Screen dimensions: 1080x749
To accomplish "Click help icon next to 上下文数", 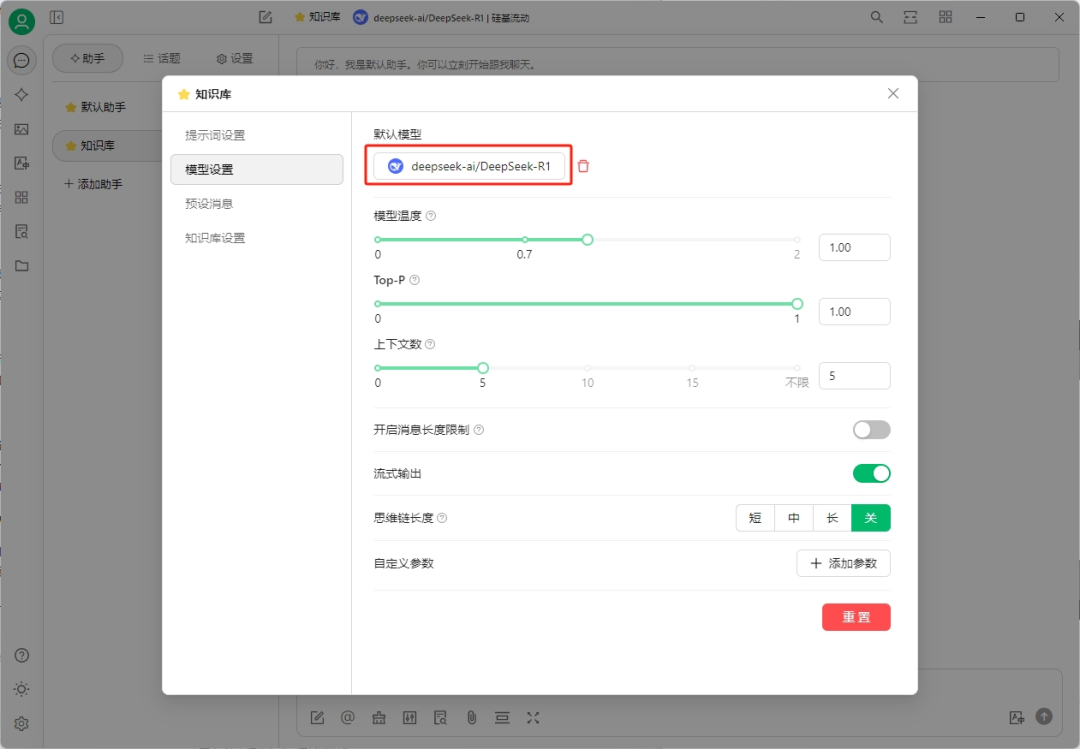I will point(430,344).
